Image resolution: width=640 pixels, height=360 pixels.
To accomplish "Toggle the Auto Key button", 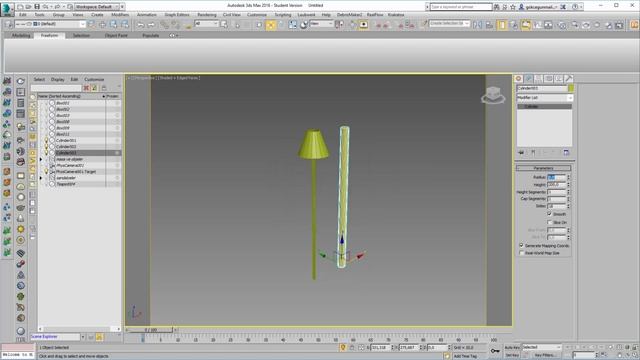I will (x=512, y=347).
